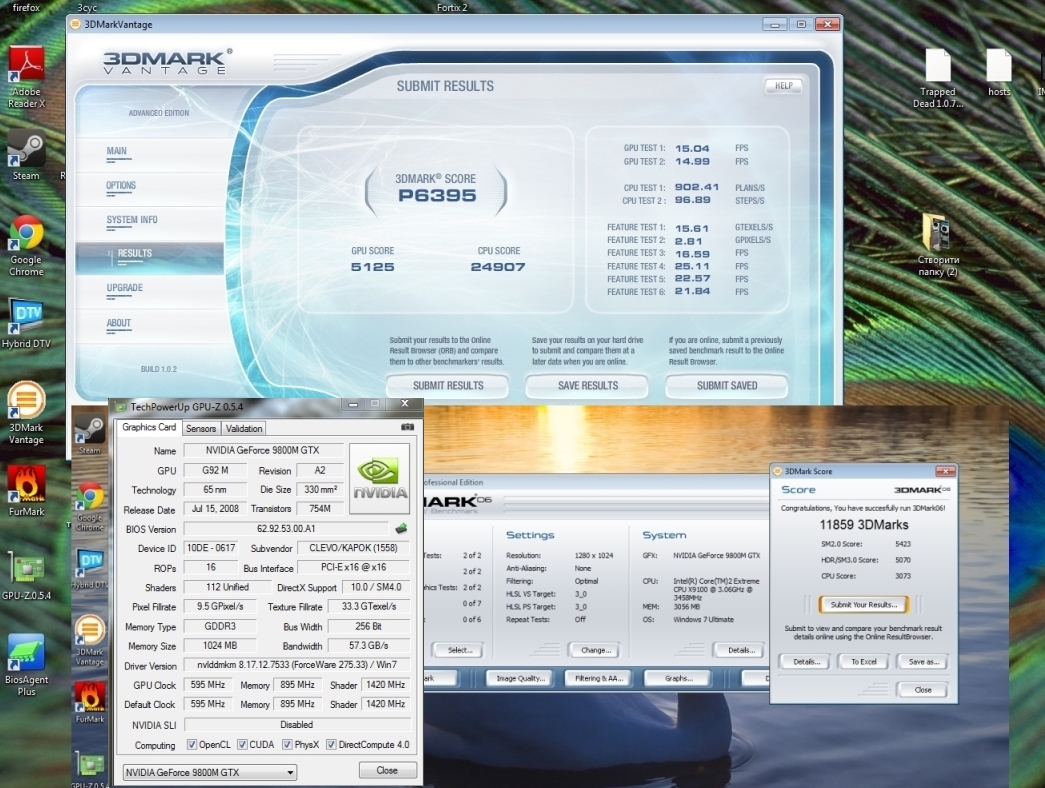Toggle the OpenCL checkbox in GPU-Z
The width and height of the screenshot is (1045, 788).
click(192, 745)
